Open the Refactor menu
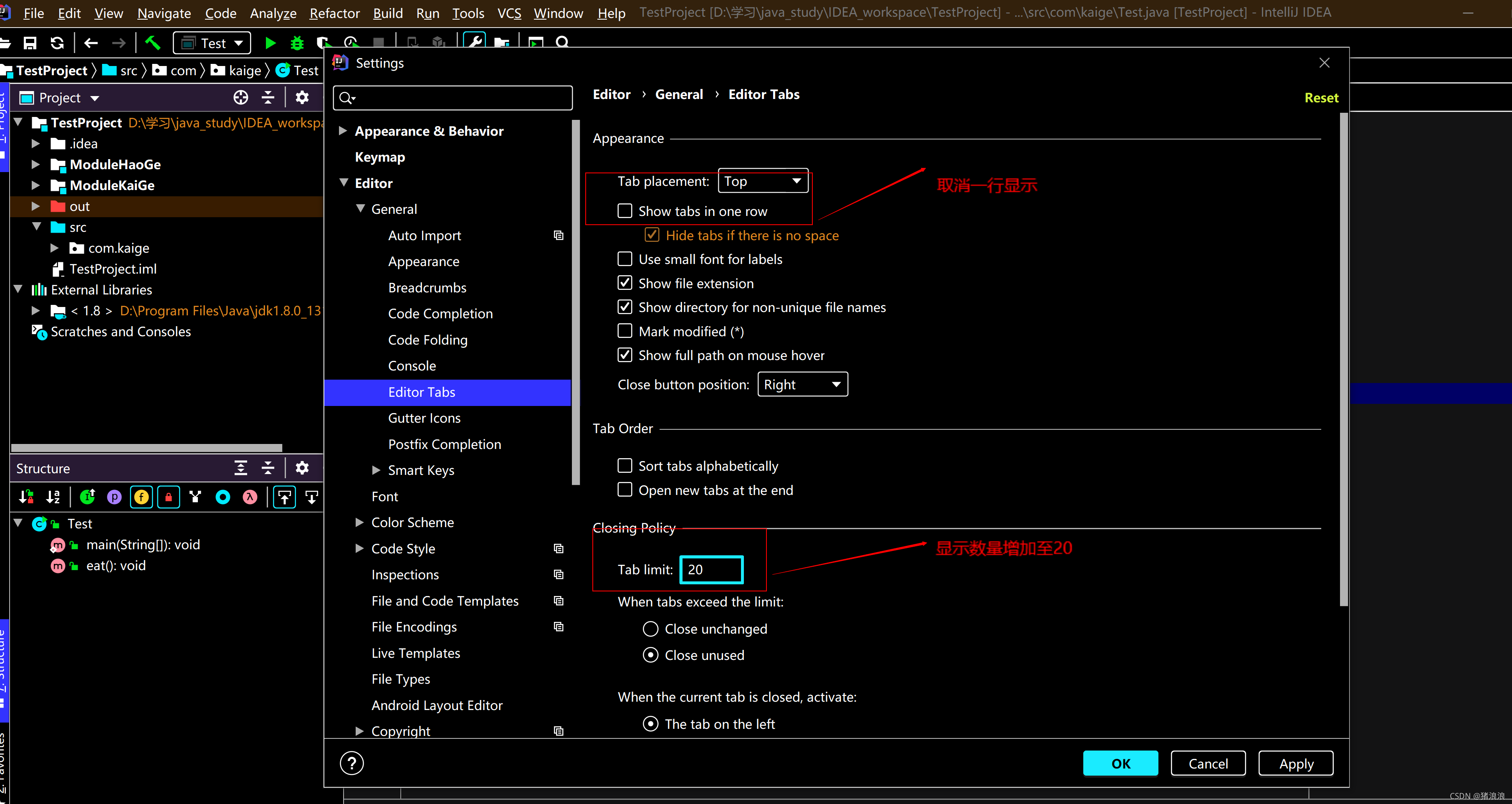Viewport: 1512px width, 804px height. tap(334, 13)
